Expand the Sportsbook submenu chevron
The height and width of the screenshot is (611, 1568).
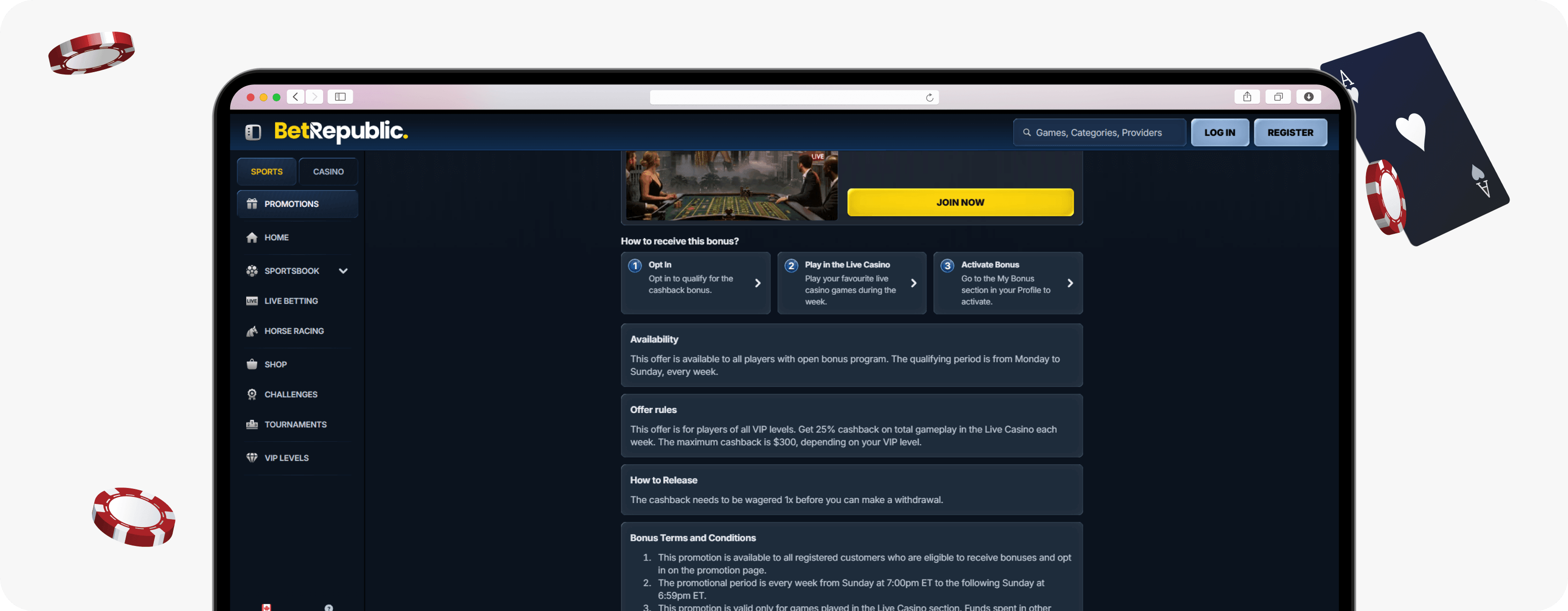(x=343, y=271)
